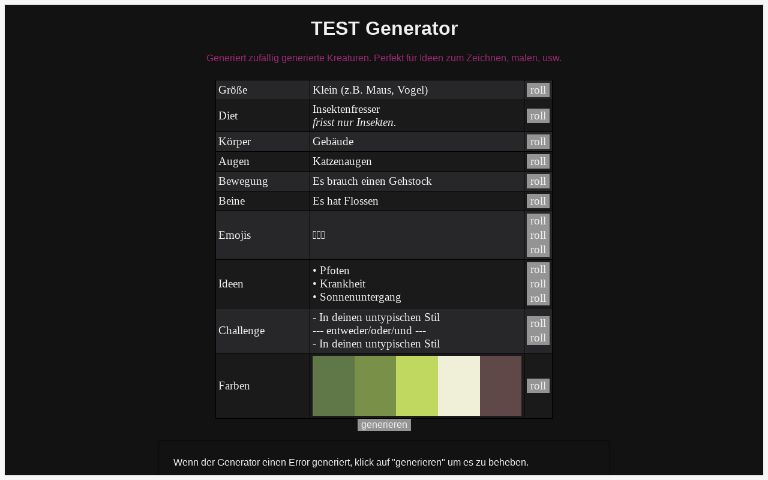Click roll in the Bewegung row
This screenshot has width=768, height=480.
point(538,181)
